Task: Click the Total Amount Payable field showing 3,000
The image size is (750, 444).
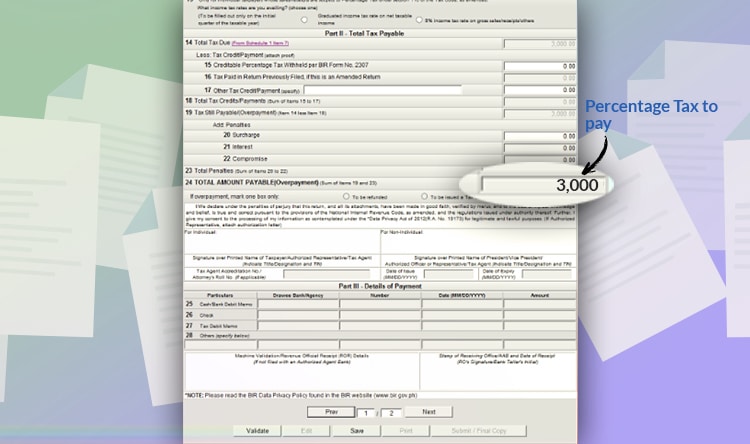Action: point(541,185)
